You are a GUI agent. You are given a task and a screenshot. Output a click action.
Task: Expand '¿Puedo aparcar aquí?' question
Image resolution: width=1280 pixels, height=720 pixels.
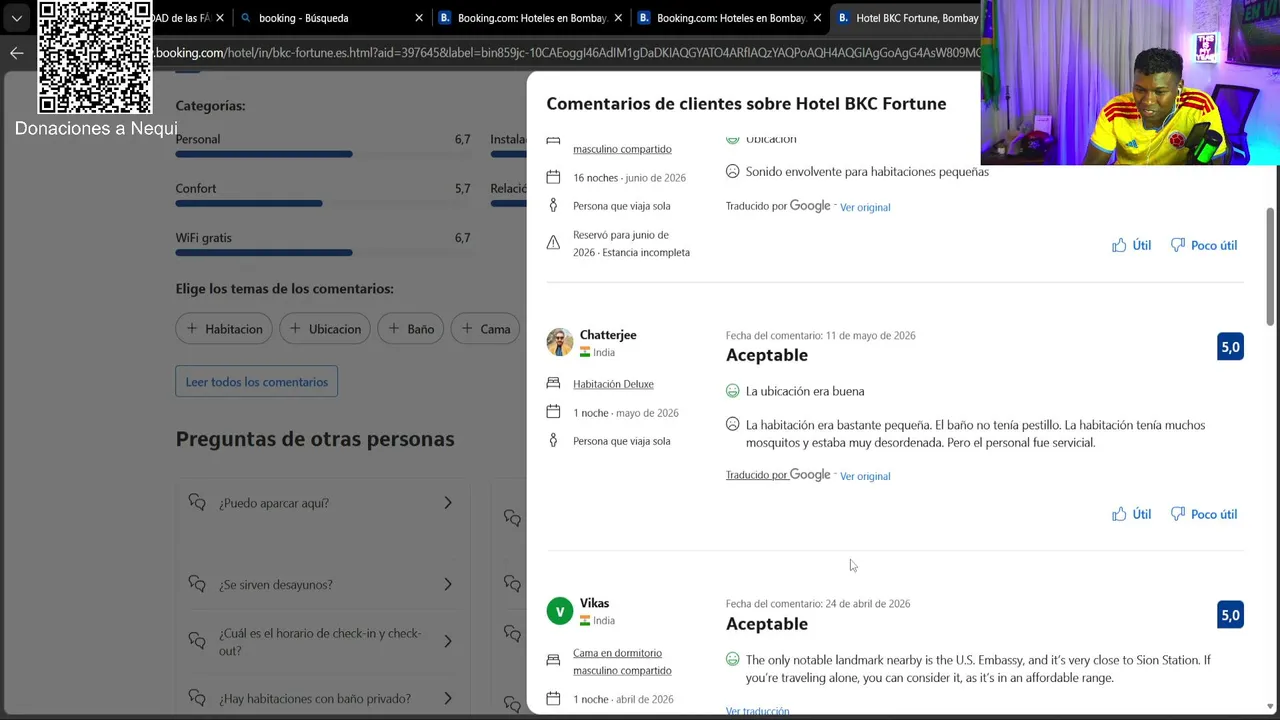pyautogui.click(x=322, y=503)
